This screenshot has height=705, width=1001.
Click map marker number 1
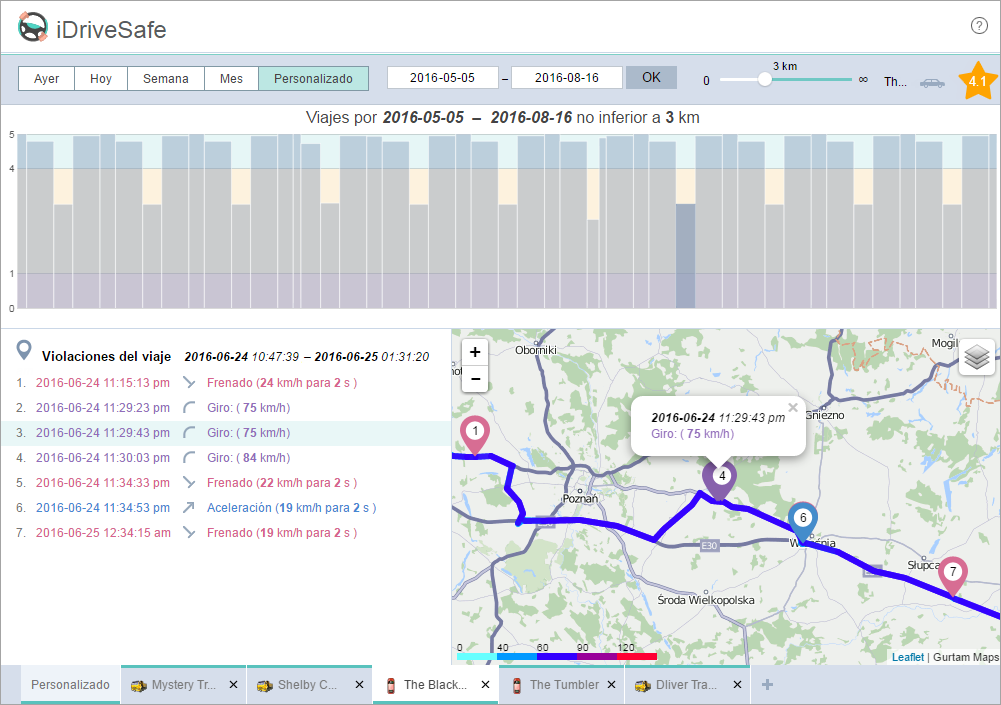(x=475, y=433)
